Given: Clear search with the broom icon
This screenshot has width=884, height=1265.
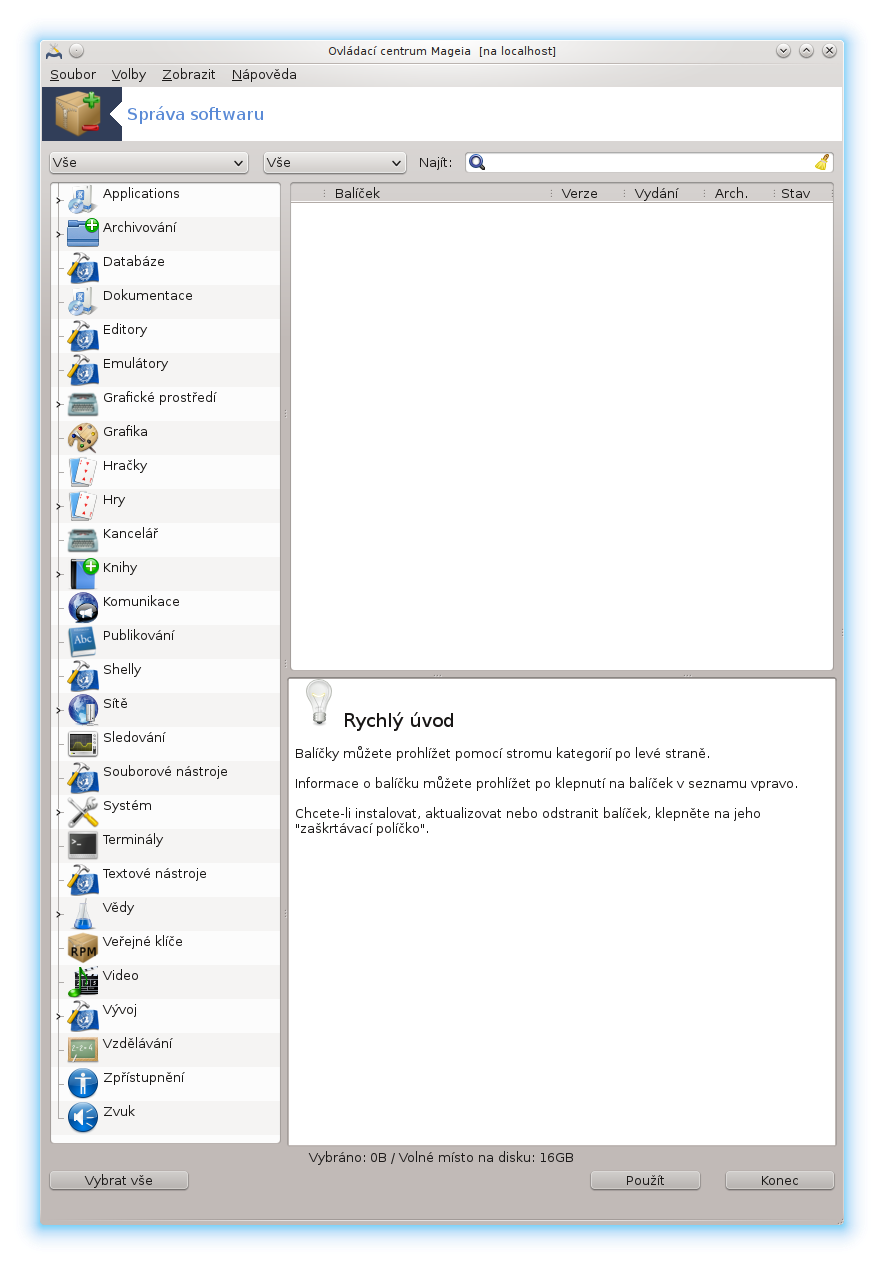Looking at the screenshot, I should 822,162.
